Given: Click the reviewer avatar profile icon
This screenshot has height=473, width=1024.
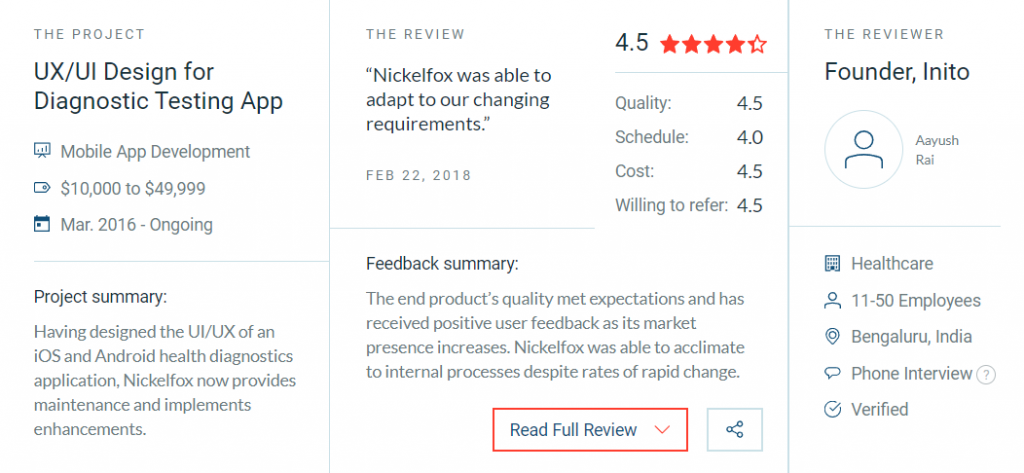Looking at the screenshot, I should point(861,149).
